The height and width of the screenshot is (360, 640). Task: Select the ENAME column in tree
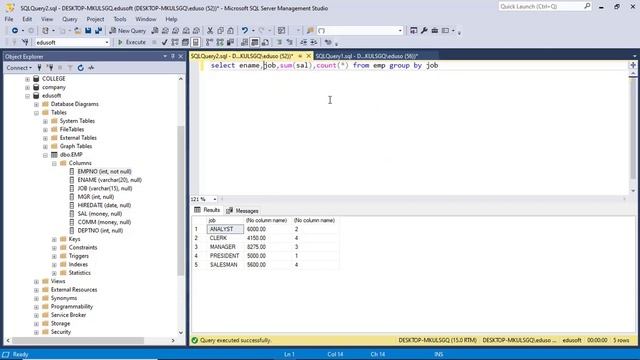(109, 180)
